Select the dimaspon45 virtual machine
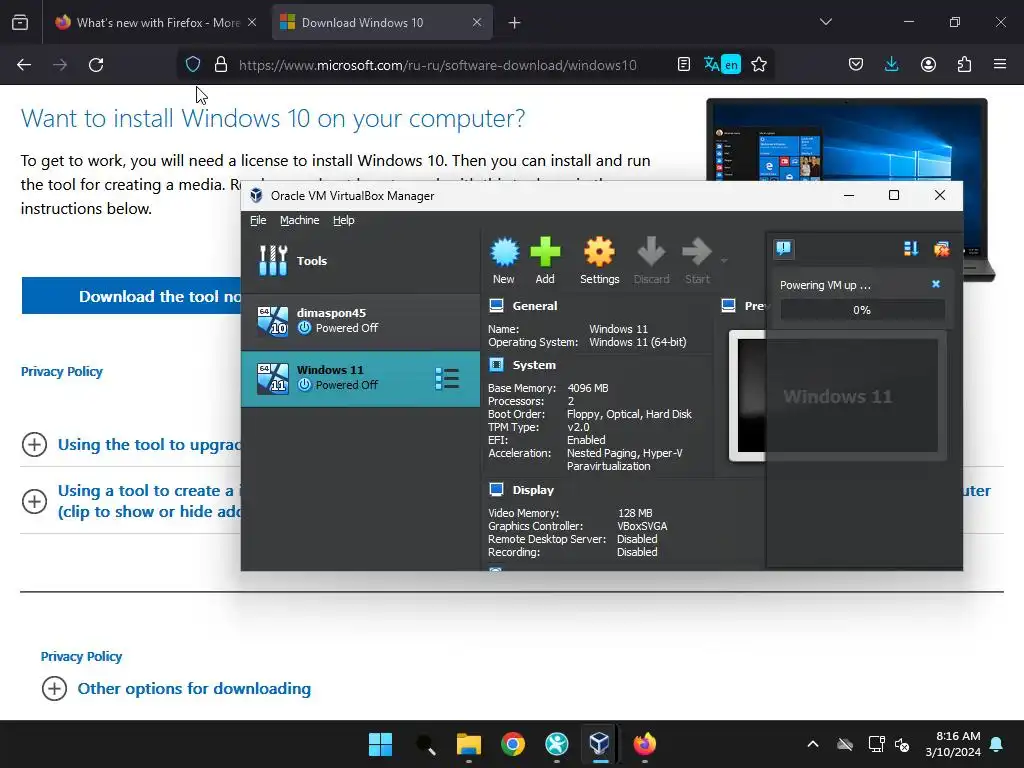This screenshot has width=1024, height=768. (360, 321)
